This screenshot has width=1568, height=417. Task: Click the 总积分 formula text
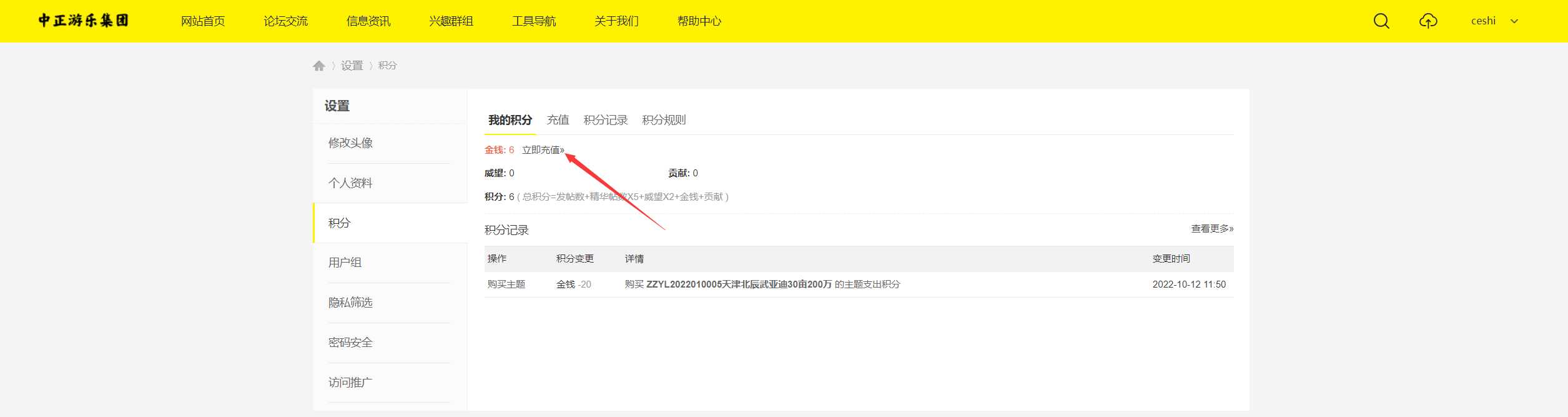[623, 197]
